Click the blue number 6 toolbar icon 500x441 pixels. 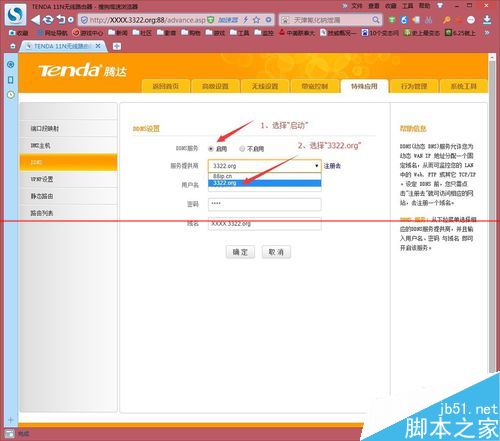click(x=404, y=20)
